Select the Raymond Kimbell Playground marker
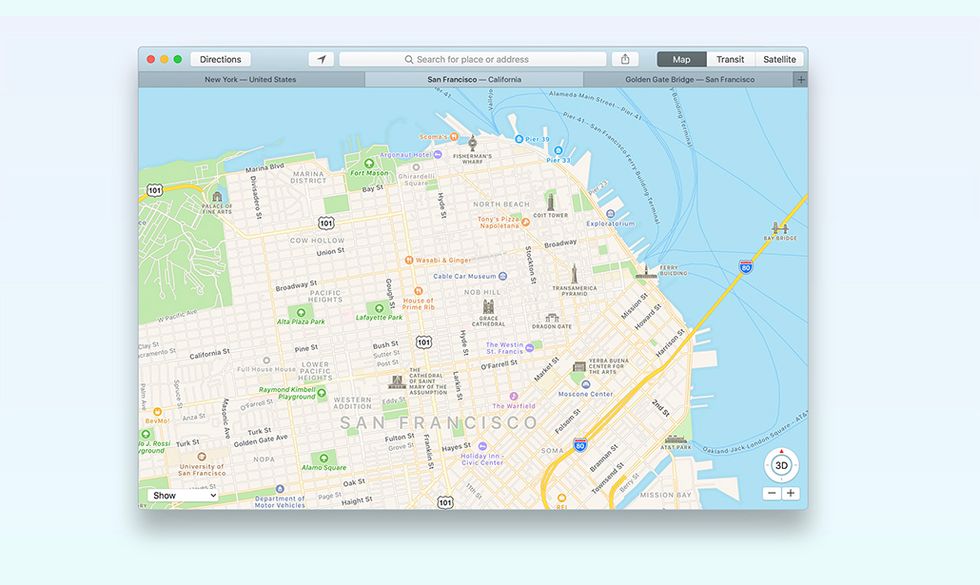The width and height of the screenshot is (980, 585). 321,392
